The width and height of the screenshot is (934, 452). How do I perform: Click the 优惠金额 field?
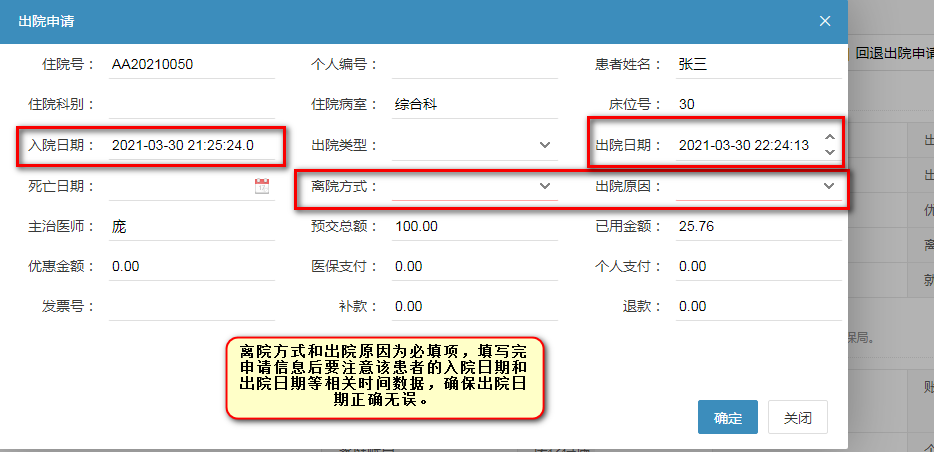click(x=190, y=267)
